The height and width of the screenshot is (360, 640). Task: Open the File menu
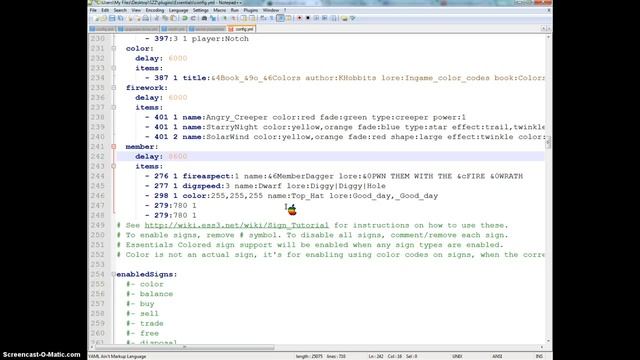pyautogui.click(x=93, y=10)
